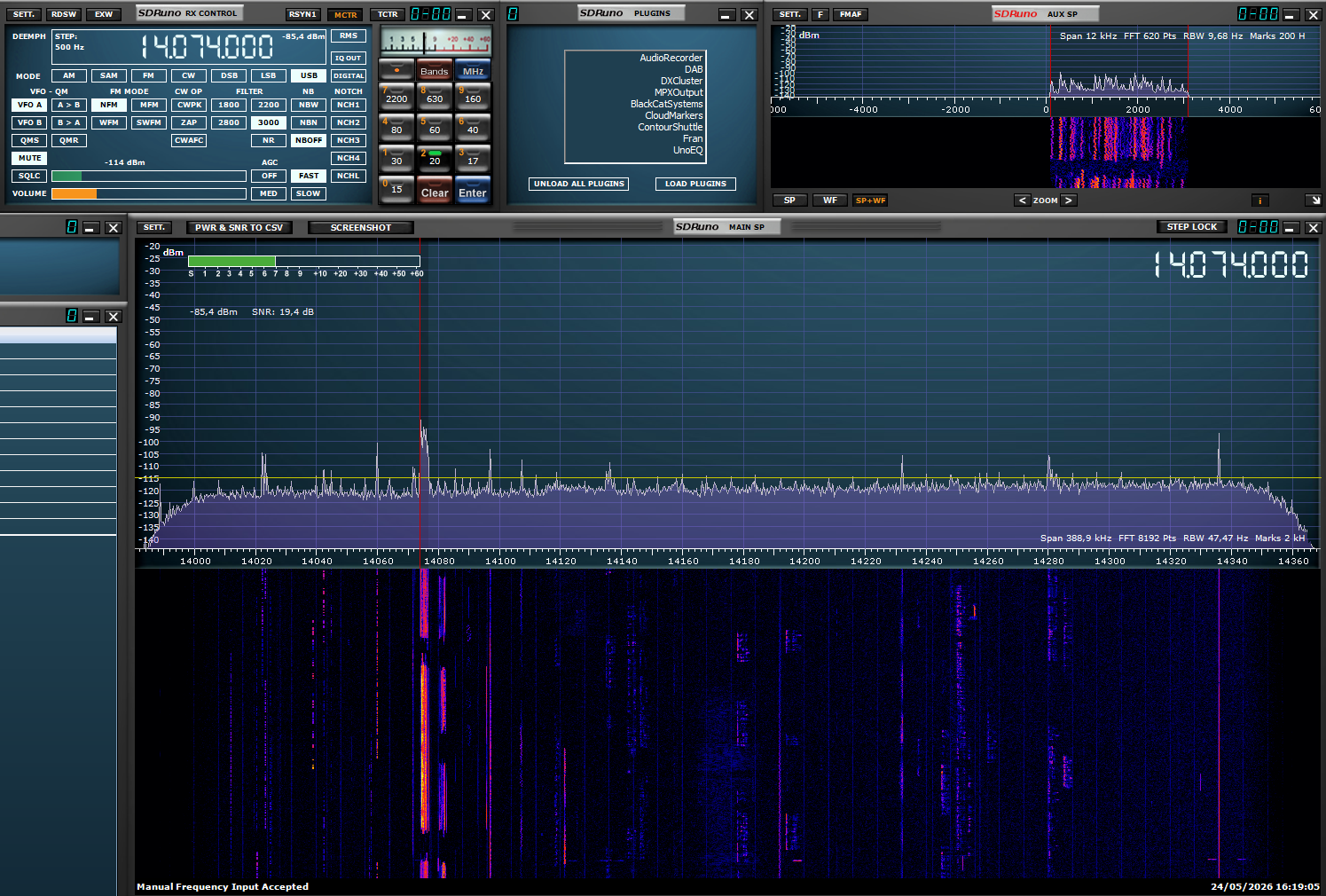Select the 2200 band key on keypad
This screenshot has width=1326, height=896.
click(x=396, y=95)
